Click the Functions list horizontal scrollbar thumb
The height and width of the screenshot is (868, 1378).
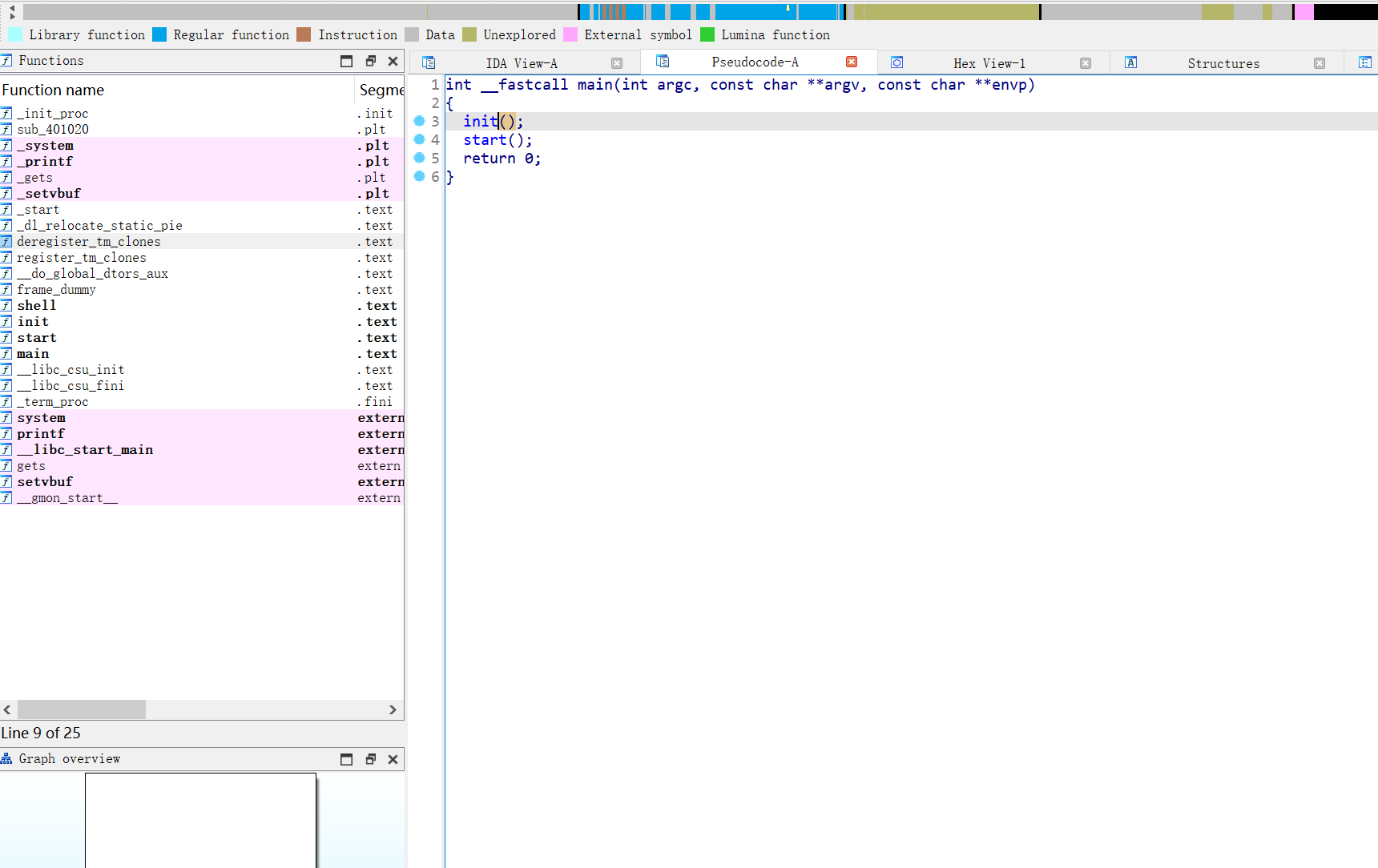[82, 709]
